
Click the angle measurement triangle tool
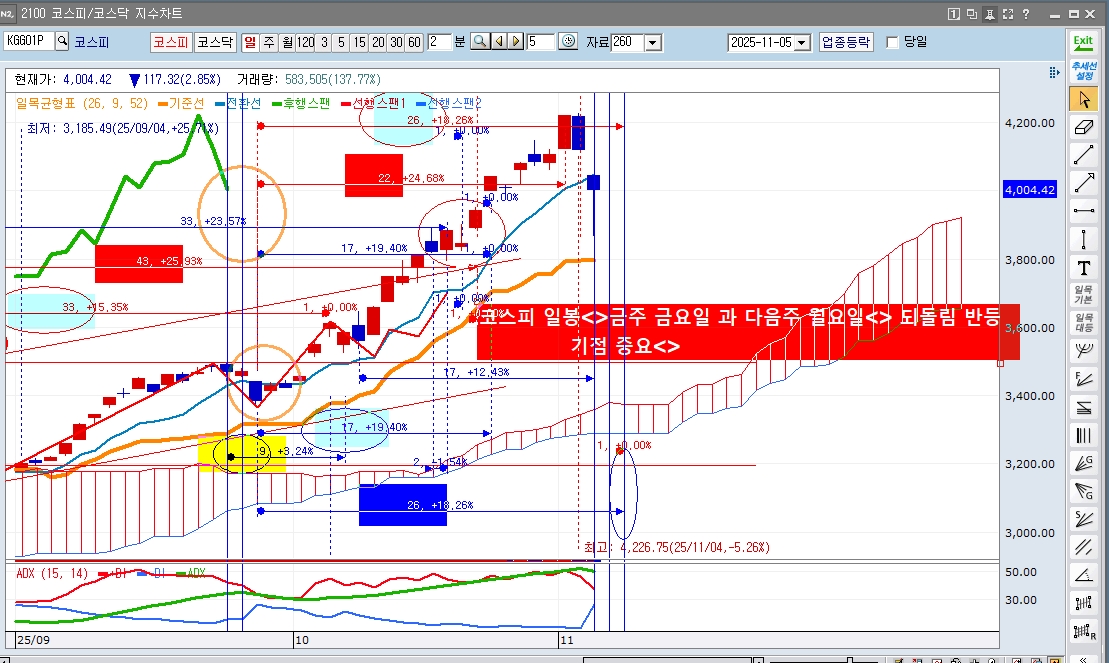pos(1083,575)
